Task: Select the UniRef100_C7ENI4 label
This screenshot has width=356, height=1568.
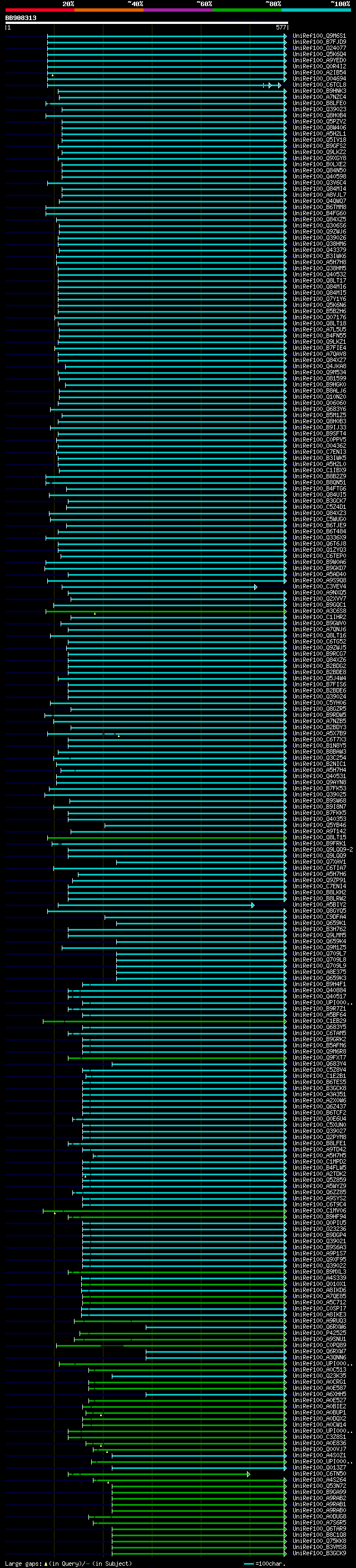Action: (x=319, y=886)
